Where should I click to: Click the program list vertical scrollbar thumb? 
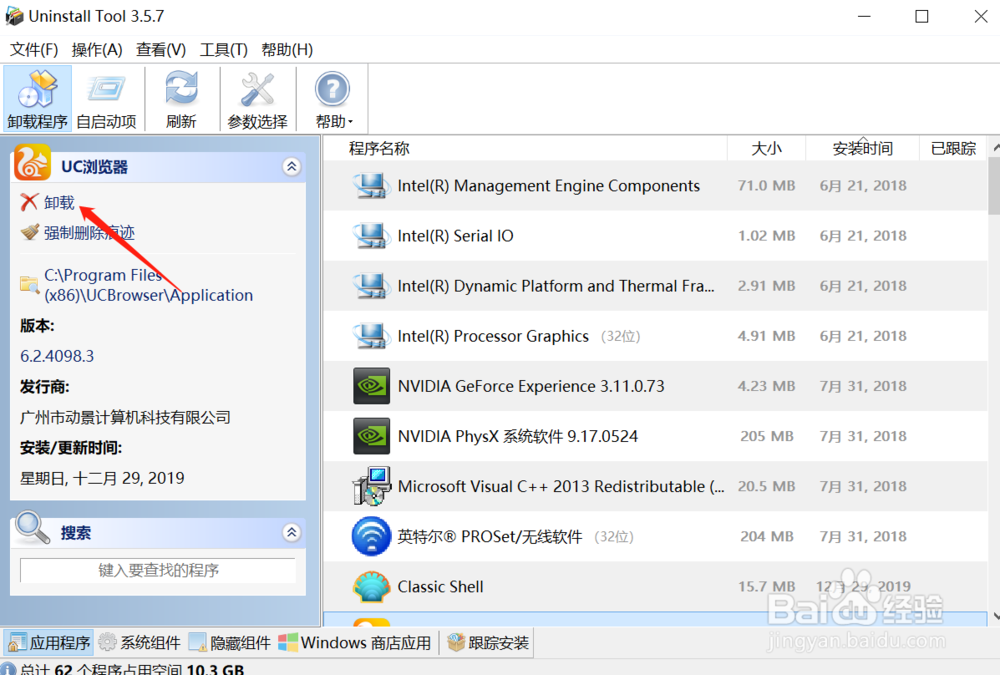click(x=994, y=184)
